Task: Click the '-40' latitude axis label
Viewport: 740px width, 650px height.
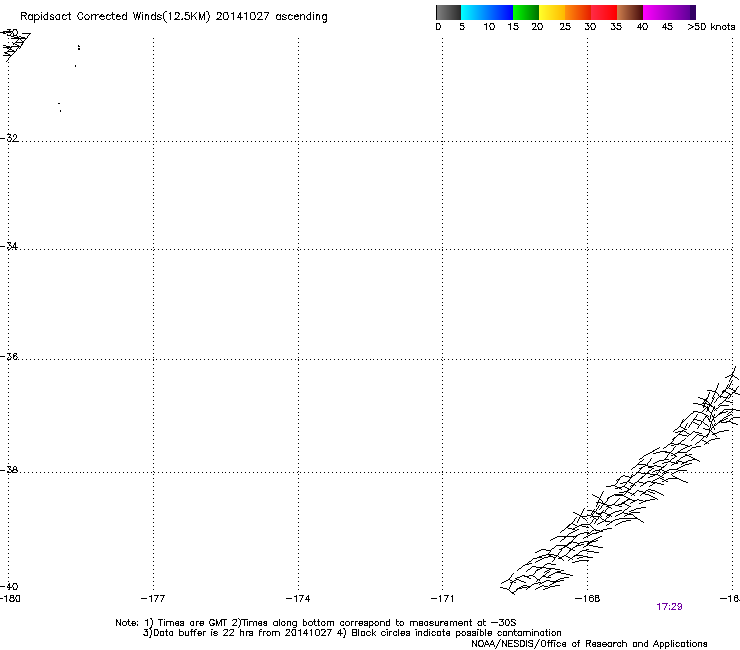Action: click(9, 586)
